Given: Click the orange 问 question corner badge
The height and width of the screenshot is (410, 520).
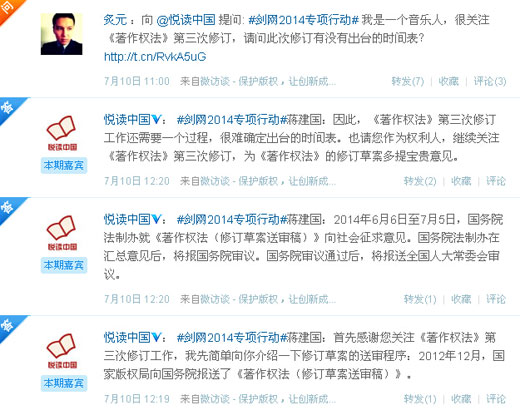Looking at the screenshot, I should pyautogui.click(x=8, y=8).
